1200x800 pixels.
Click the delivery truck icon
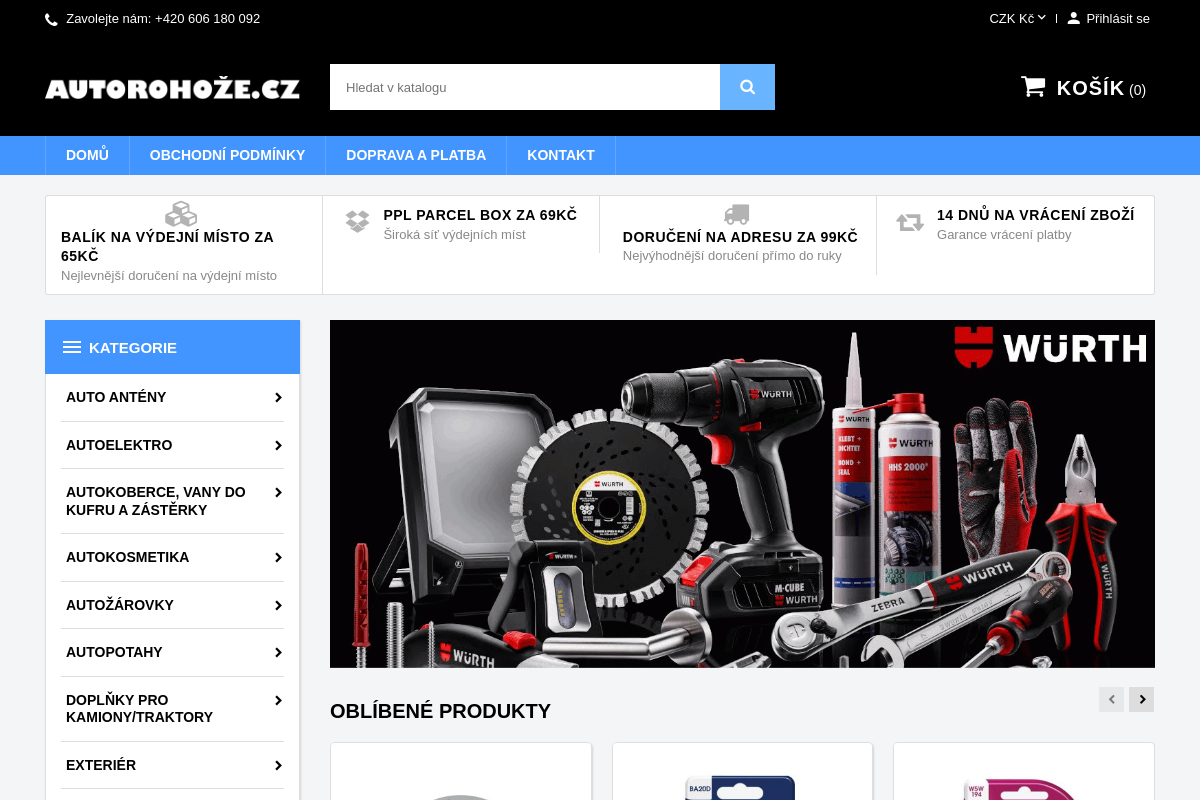pos(737,214)
